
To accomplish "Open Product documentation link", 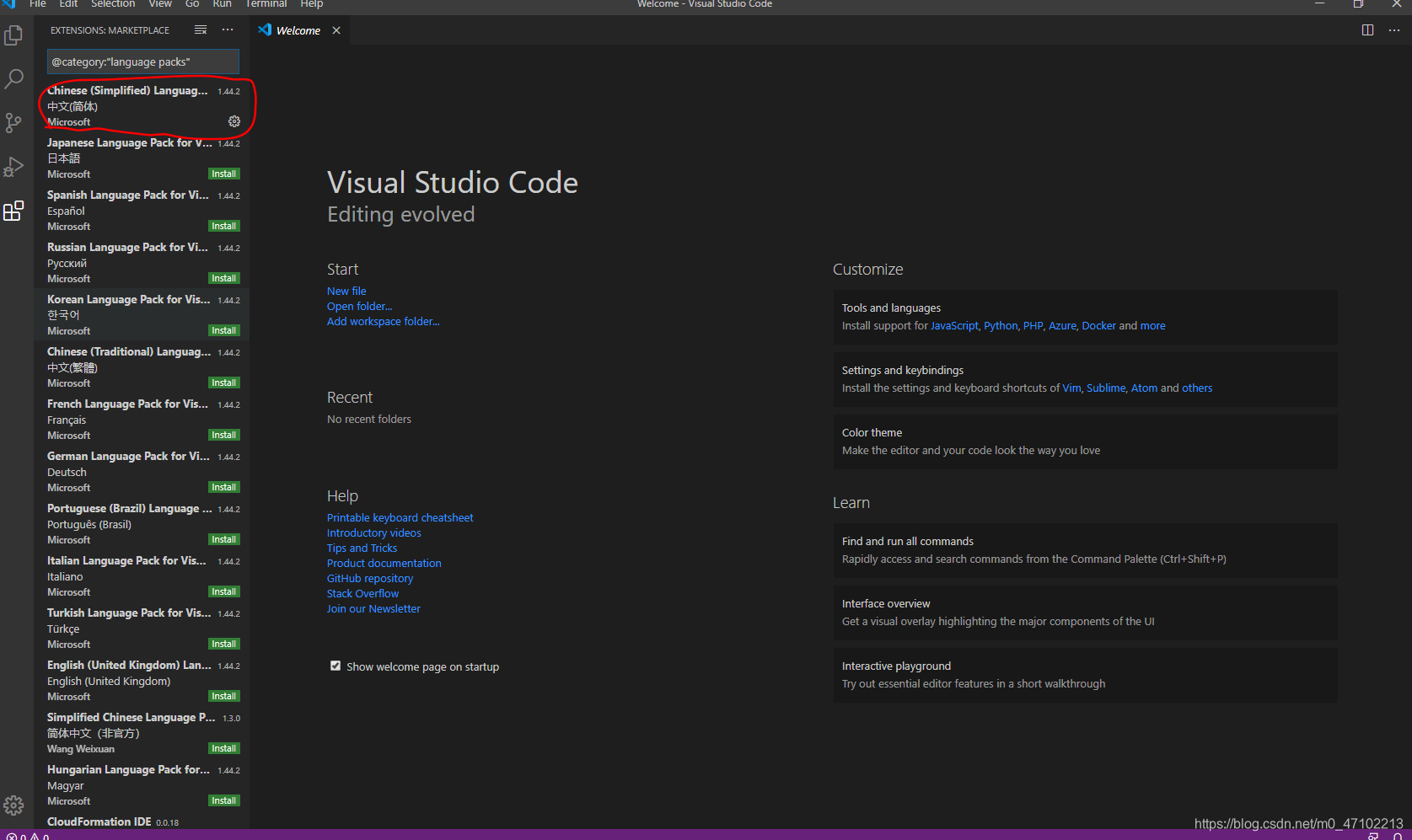I will 384,563.
